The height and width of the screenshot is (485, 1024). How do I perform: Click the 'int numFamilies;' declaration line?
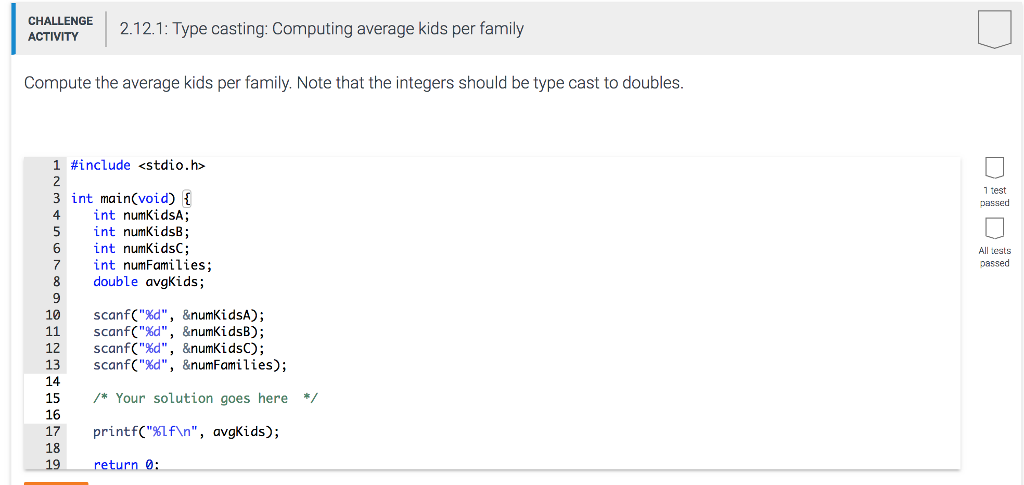[x=152, y=265]
